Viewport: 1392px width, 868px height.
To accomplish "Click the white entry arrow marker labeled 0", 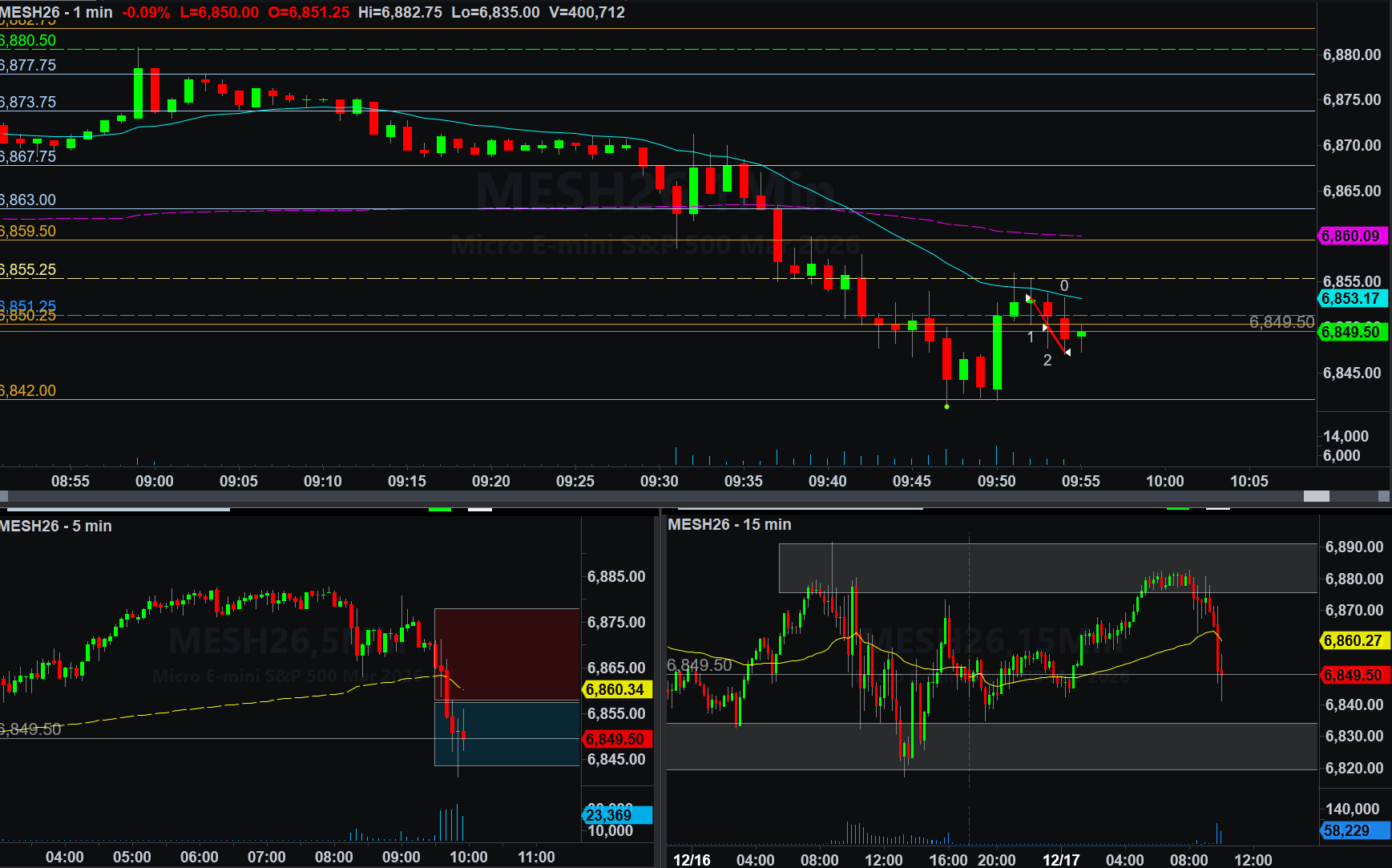I will pos(1029,298).
